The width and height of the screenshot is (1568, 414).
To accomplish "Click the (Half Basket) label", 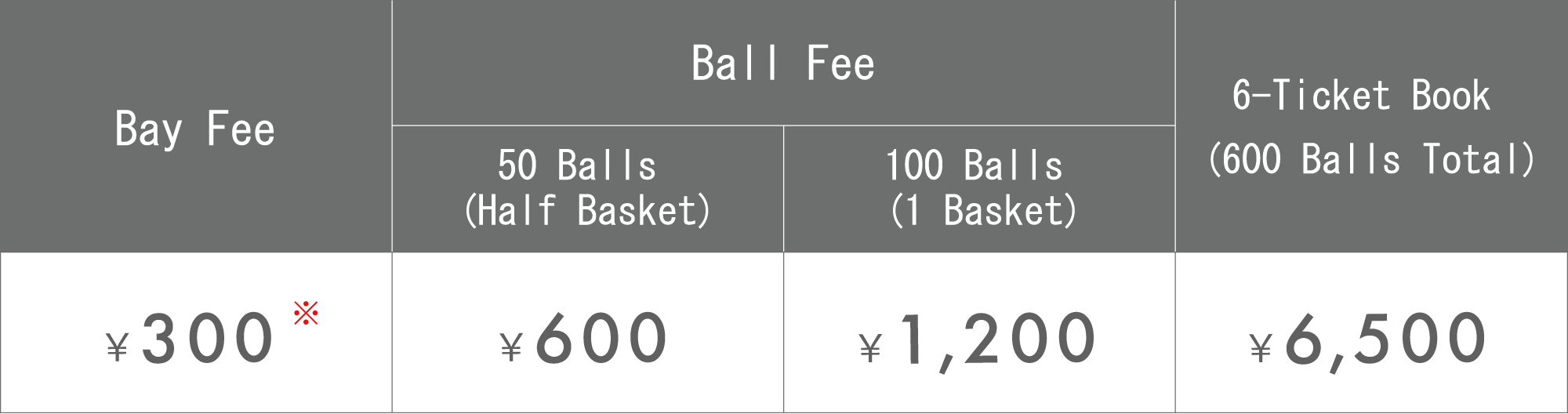I will (587, 211).
